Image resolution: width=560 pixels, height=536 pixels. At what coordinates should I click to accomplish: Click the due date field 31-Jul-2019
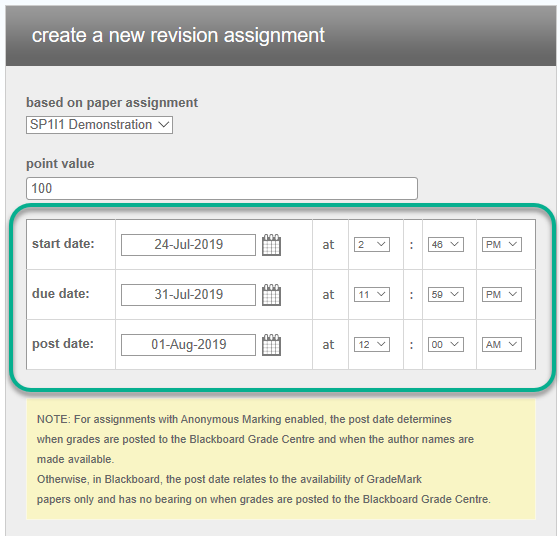click(x=188, y=295)
